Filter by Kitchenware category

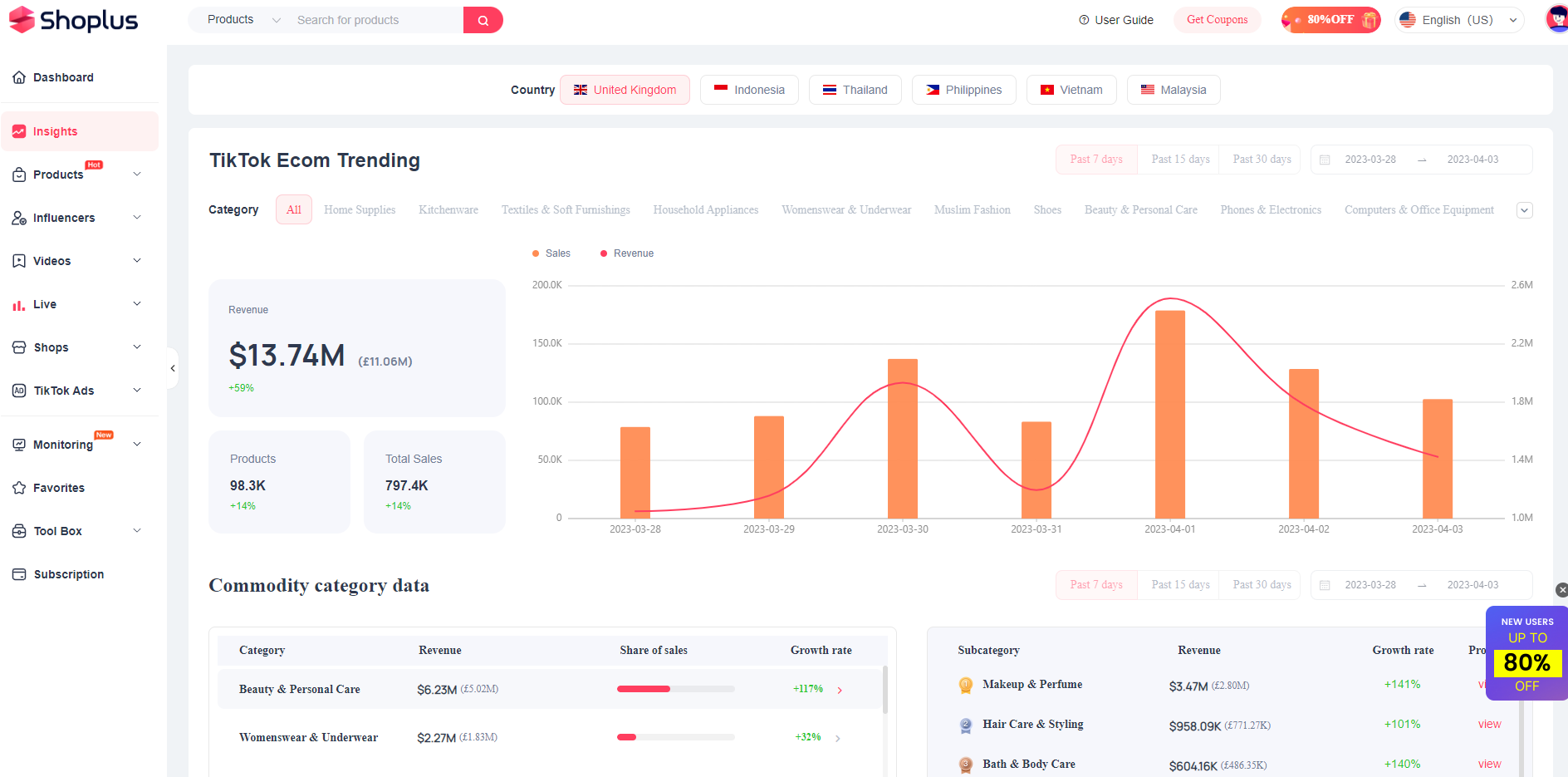click(448, 210)
